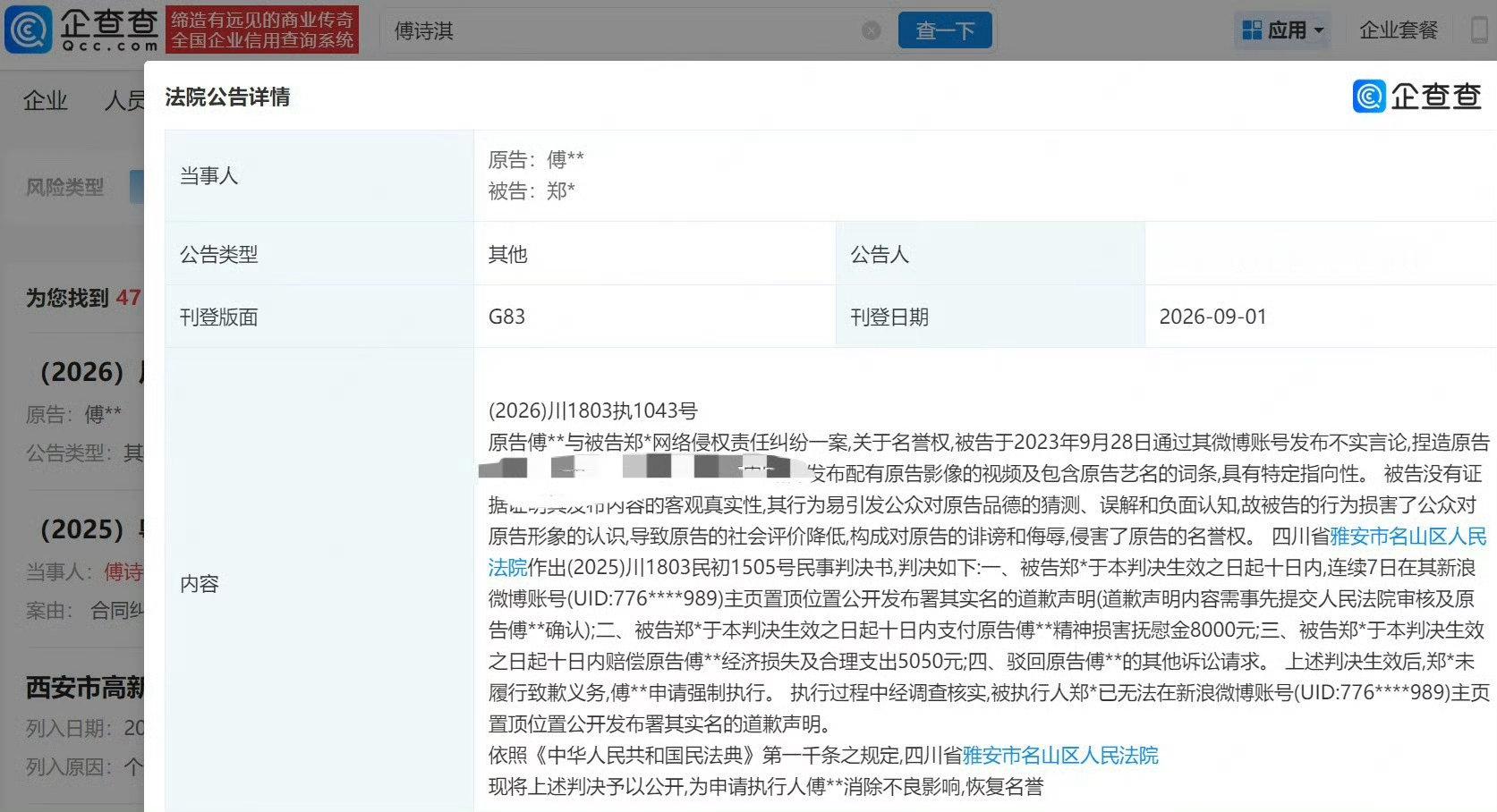
Task: Focus the search input containing 傅诗淇
Action: [626, 31]
